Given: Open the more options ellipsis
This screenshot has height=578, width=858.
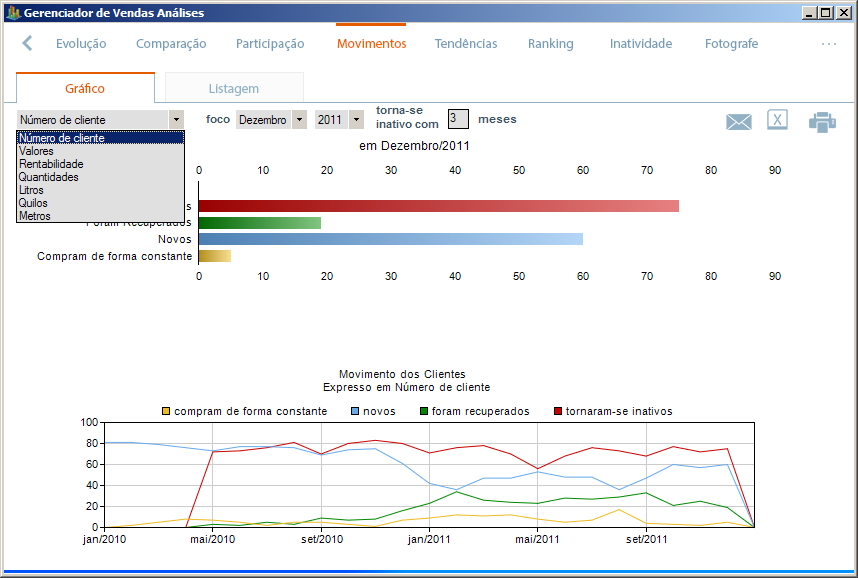Looking at the screenshot, I should [828, 44].
